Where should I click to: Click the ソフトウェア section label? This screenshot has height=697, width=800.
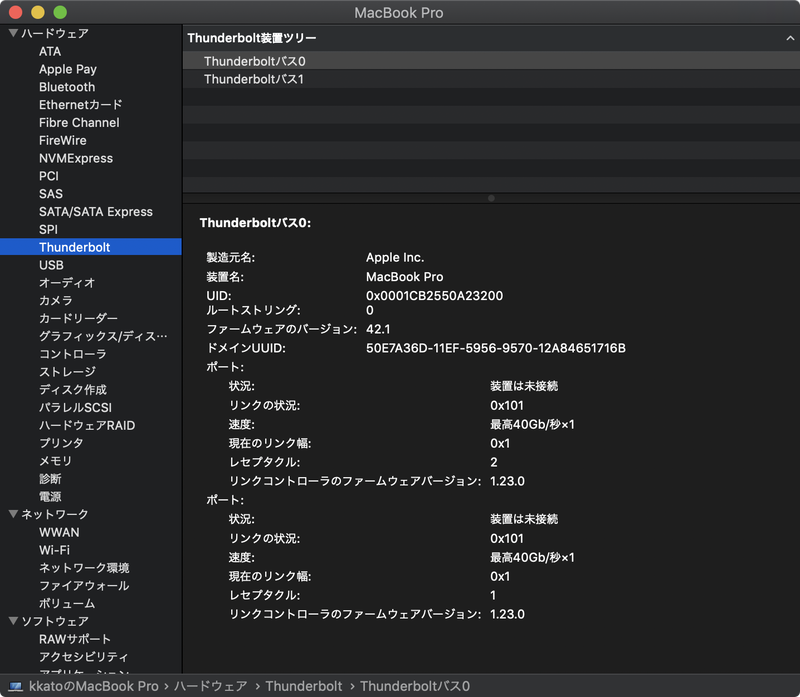coord(55,621)
